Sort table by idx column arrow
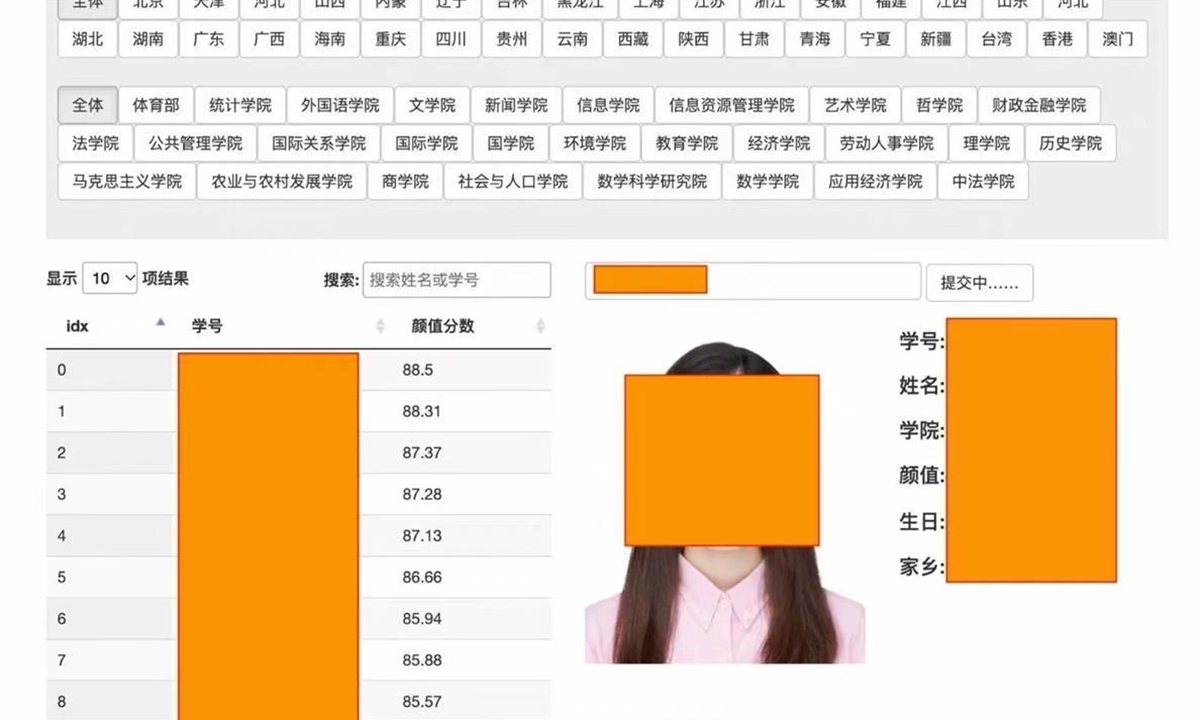The image size is (1200, 720). click(x=160, y=322)
